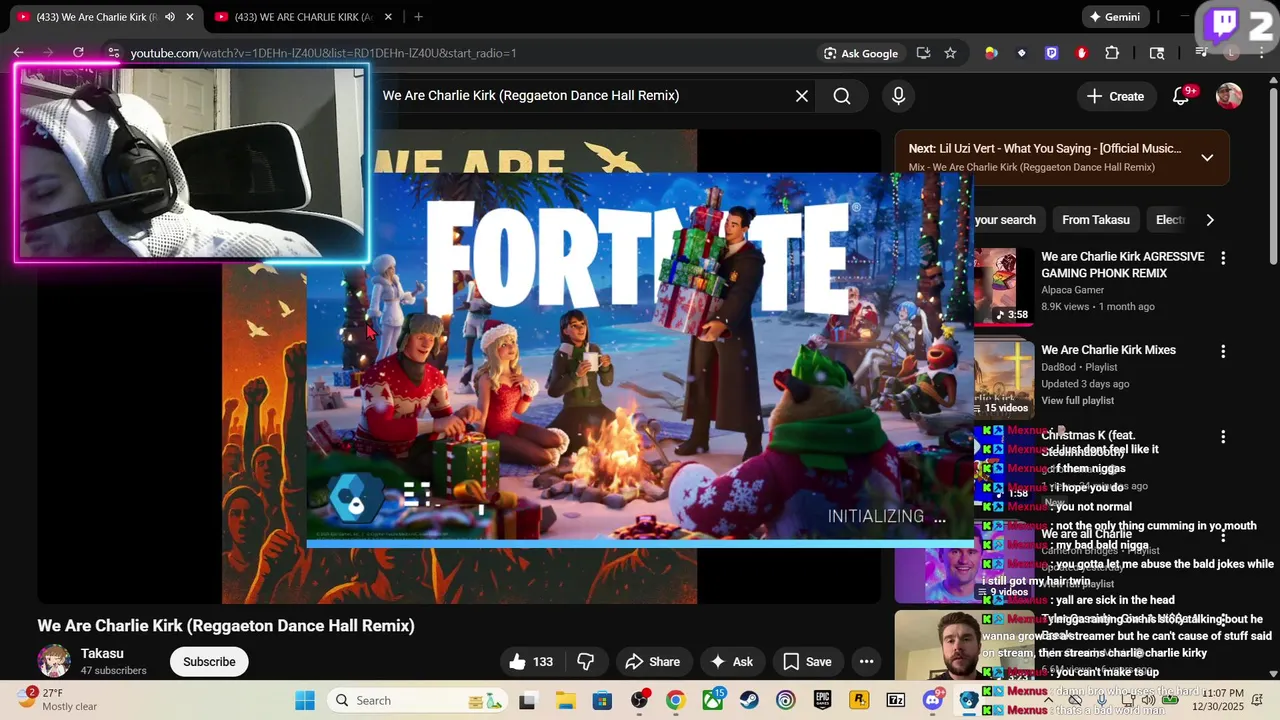Open options for AGRESSIVE GAMING PHONK REMIX video
Viewport: 1280px width, 720px height.
coord(1222,258)
